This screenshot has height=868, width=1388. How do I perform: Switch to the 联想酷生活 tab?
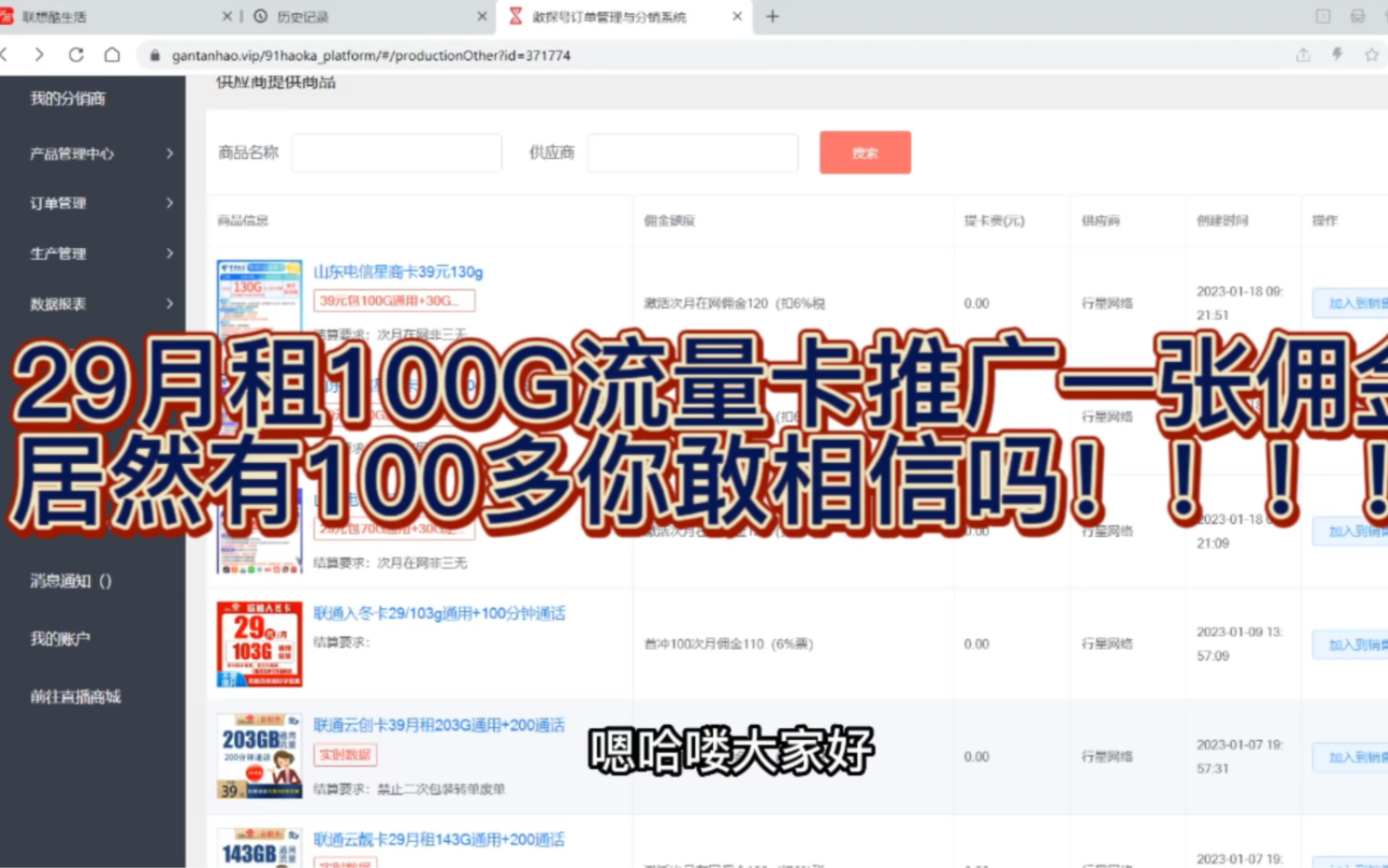point(116,17)
